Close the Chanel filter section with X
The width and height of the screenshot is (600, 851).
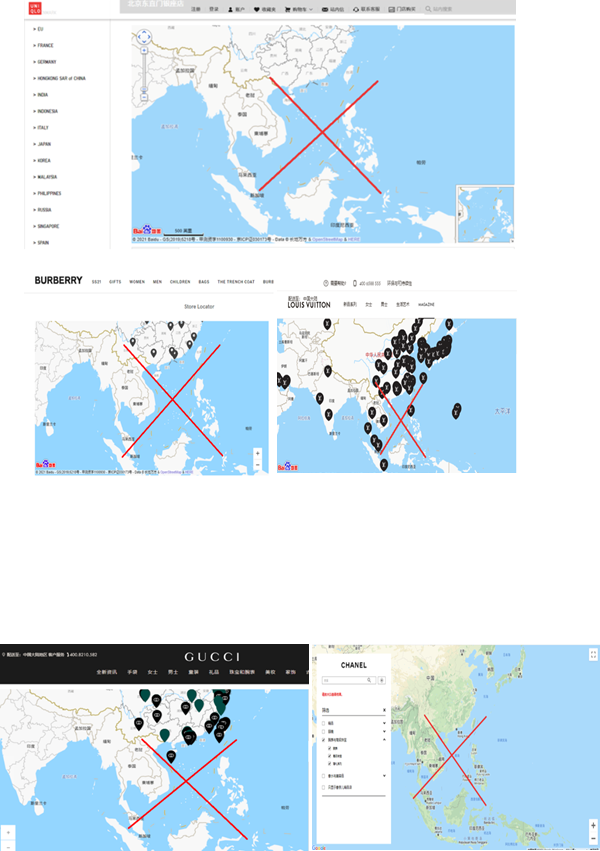(x=384, y=710)
